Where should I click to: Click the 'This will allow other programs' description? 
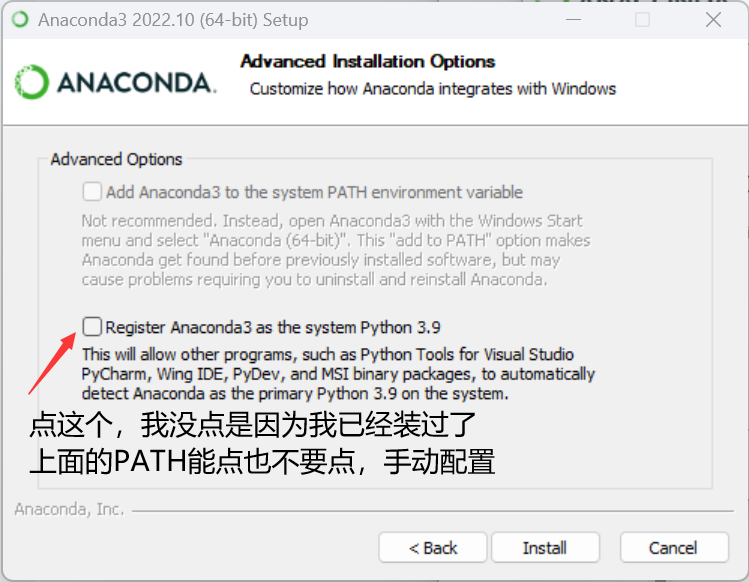click(338, 374)
